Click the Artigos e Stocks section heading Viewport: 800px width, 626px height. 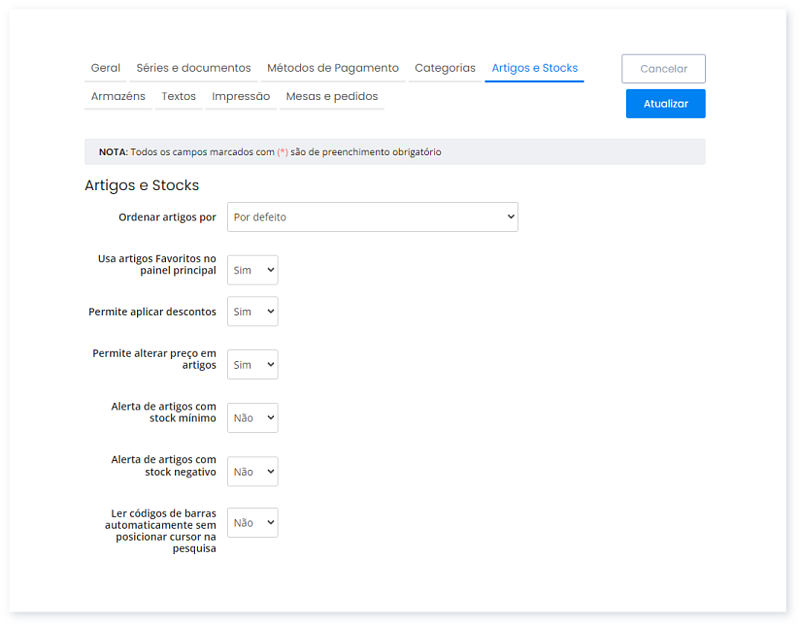(142, 185)
